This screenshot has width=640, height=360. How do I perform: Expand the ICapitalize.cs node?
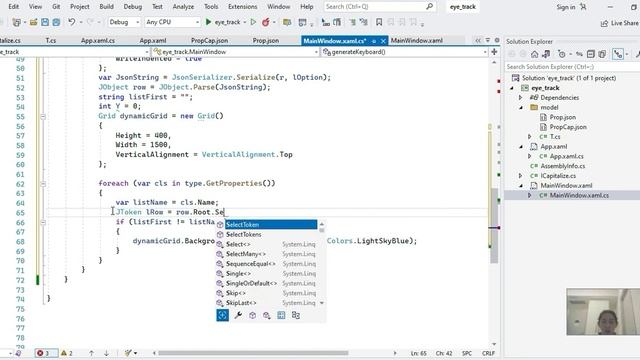click(x=520, y=176)
